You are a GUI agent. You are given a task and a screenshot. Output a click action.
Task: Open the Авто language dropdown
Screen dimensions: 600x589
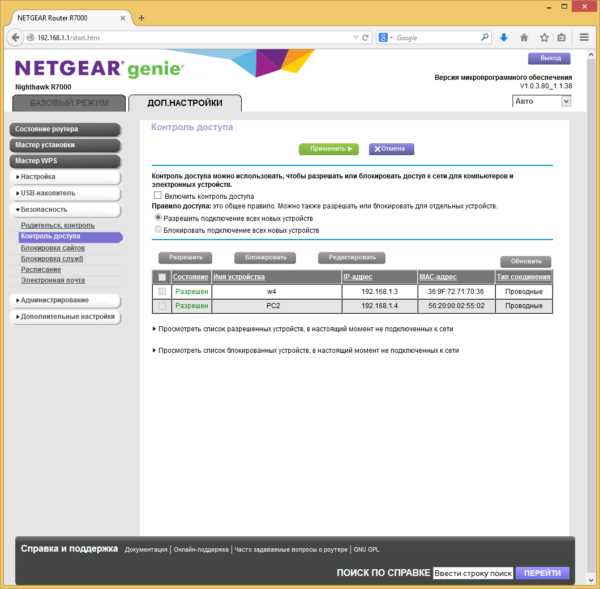[541, 101]
